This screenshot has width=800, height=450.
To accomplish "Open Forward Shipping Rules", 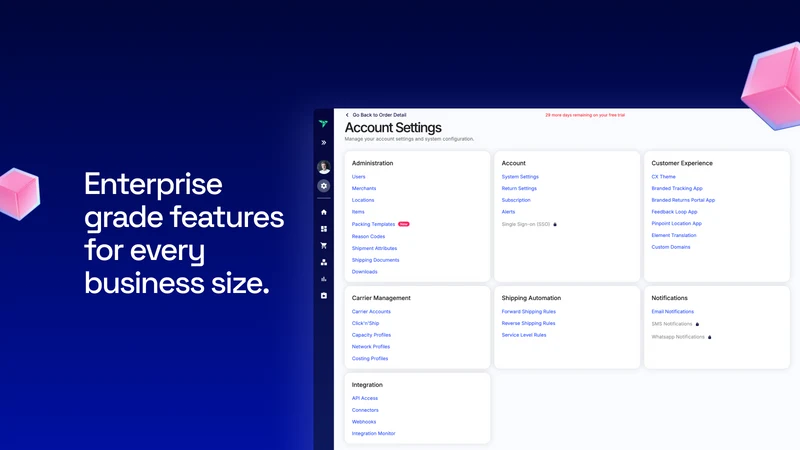I will 529,311.
